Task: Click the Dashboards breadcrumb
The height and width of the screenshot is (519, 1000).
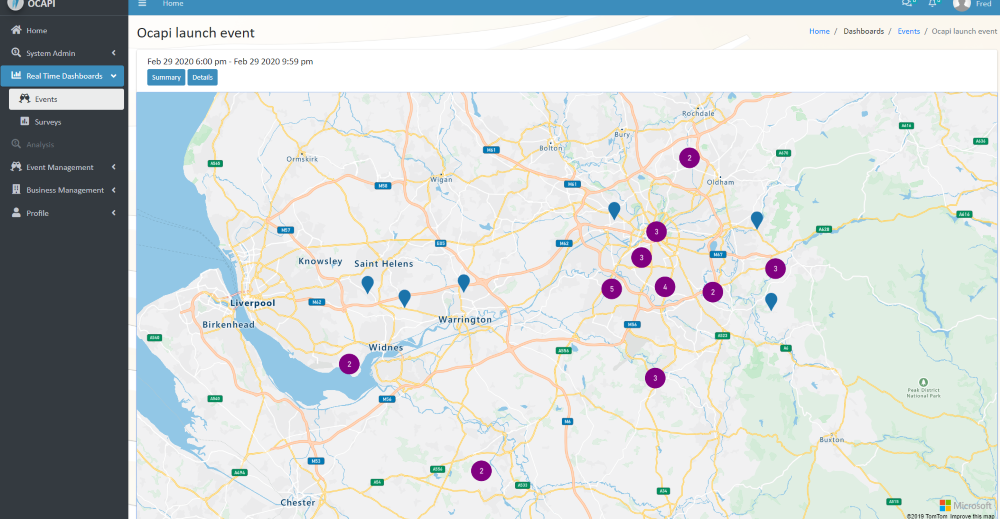Action: [864, 31]
